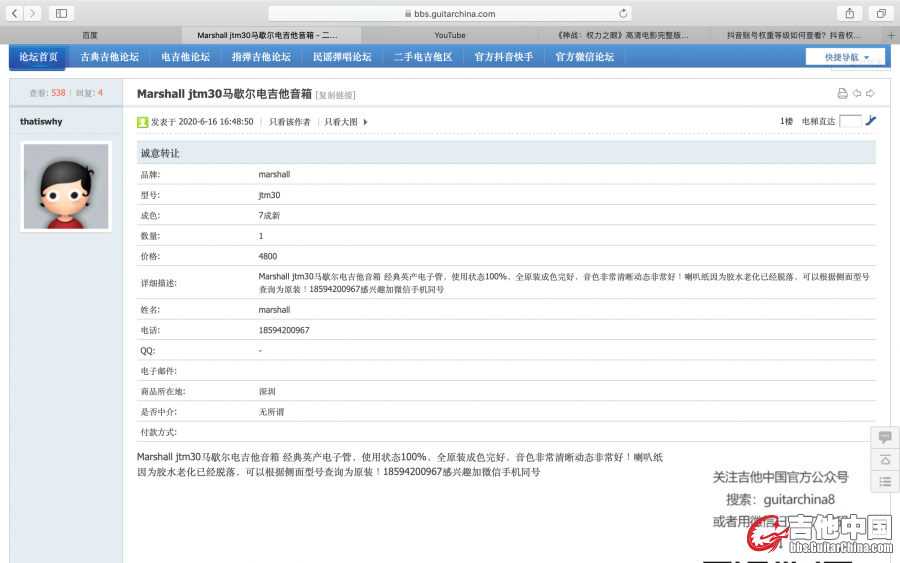Screen dimensions: 900x563
Task: Click the 电梯直达 floor number input
Action: [x=850, y=121]
